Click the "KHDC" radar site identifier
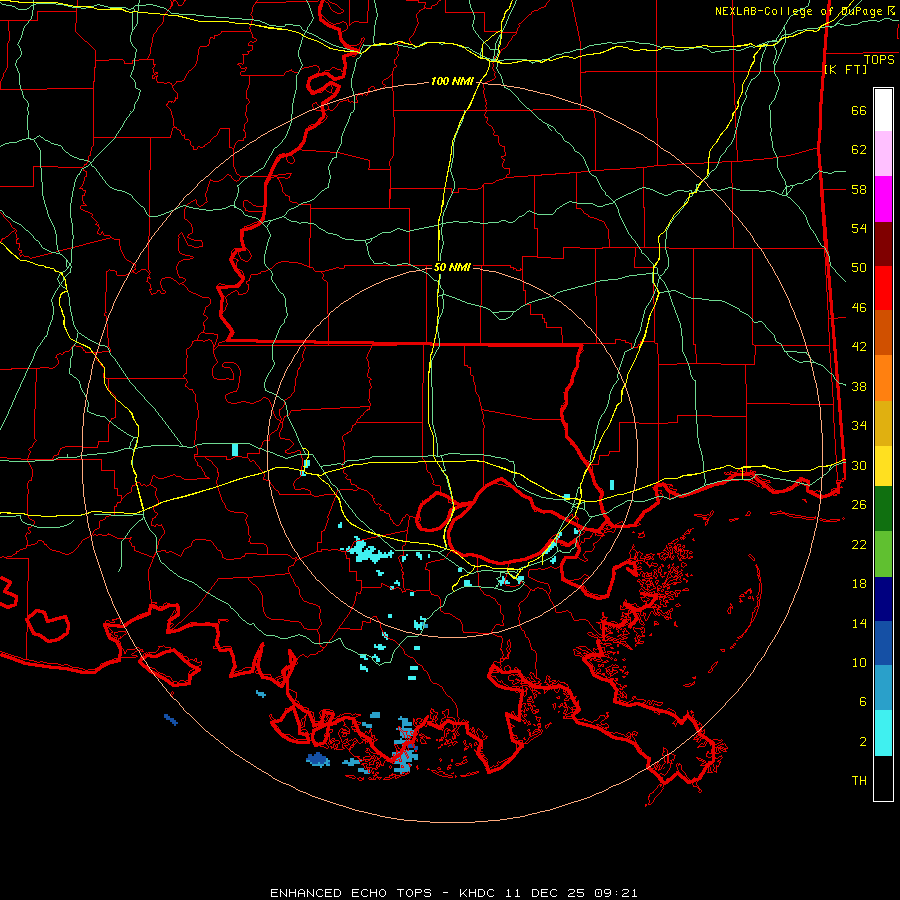 pos(479,893)
